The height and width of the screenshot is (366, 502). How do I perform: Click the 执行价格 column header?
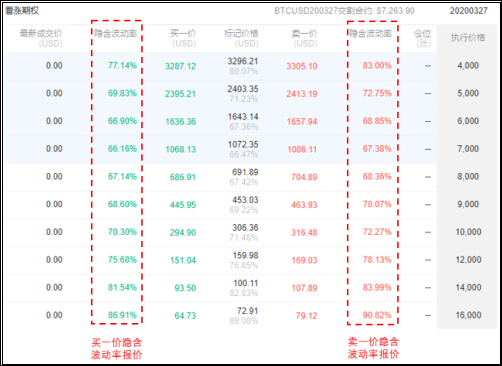468,38
